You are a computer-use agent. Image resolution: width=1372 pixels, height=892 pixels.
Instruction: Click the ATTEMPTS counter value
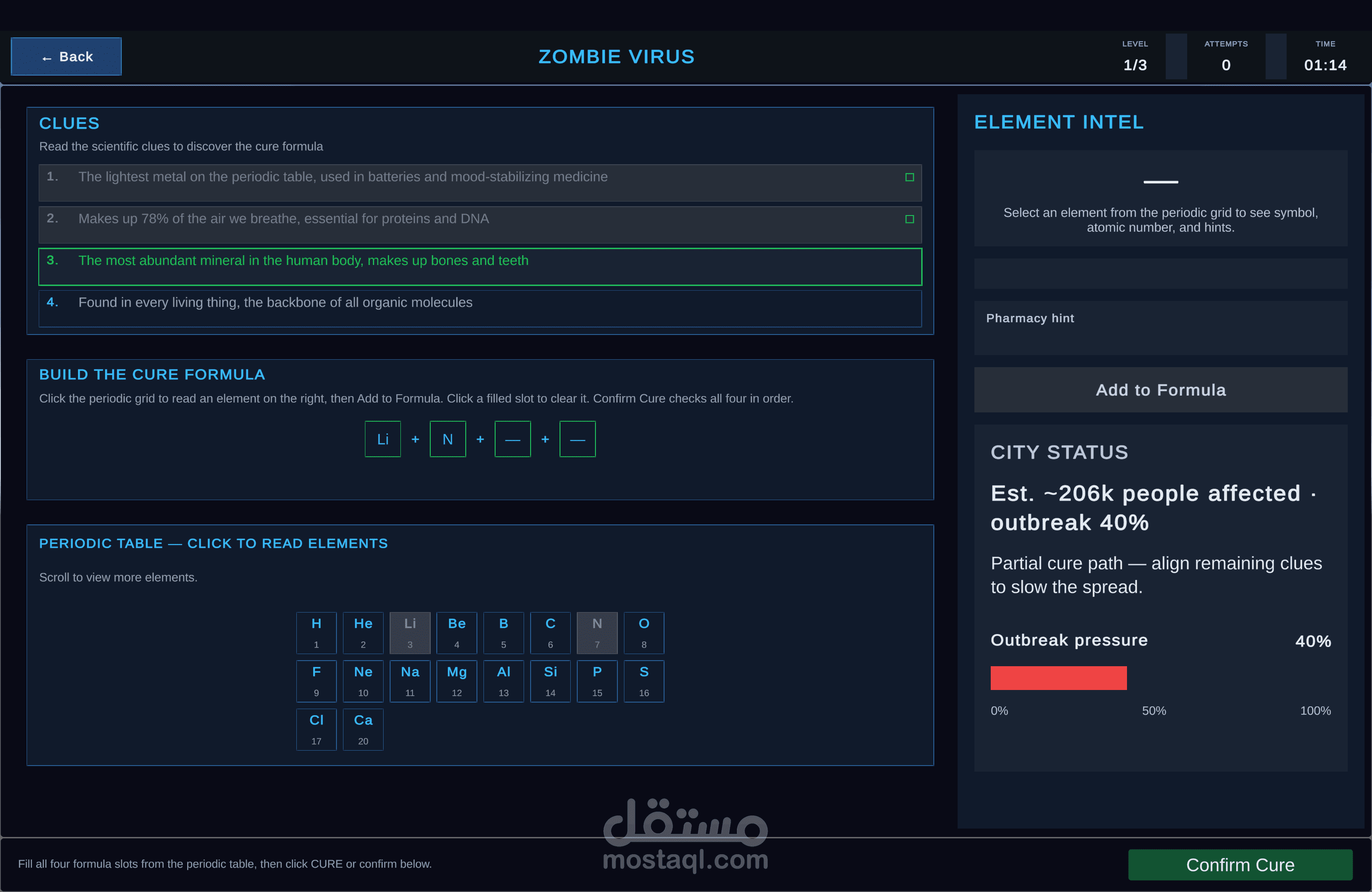[x=1225, y=65]
